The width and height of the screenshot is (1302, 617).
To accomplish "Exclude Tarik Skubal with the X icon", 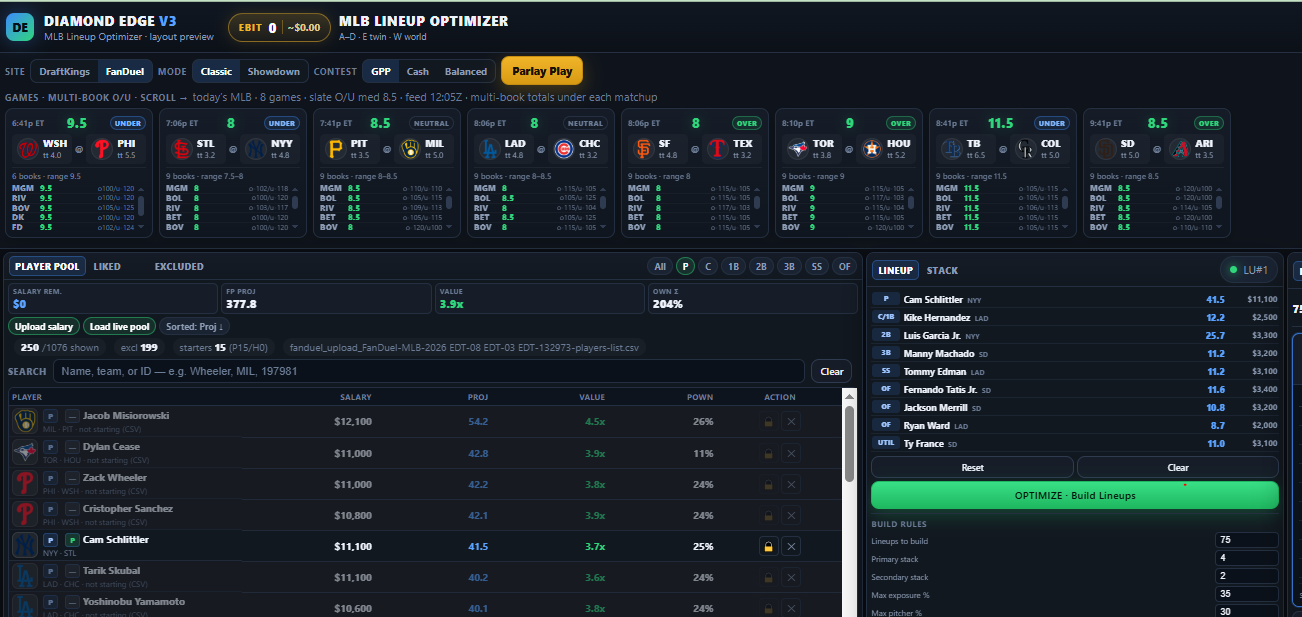I will click(x=791, y=577).
